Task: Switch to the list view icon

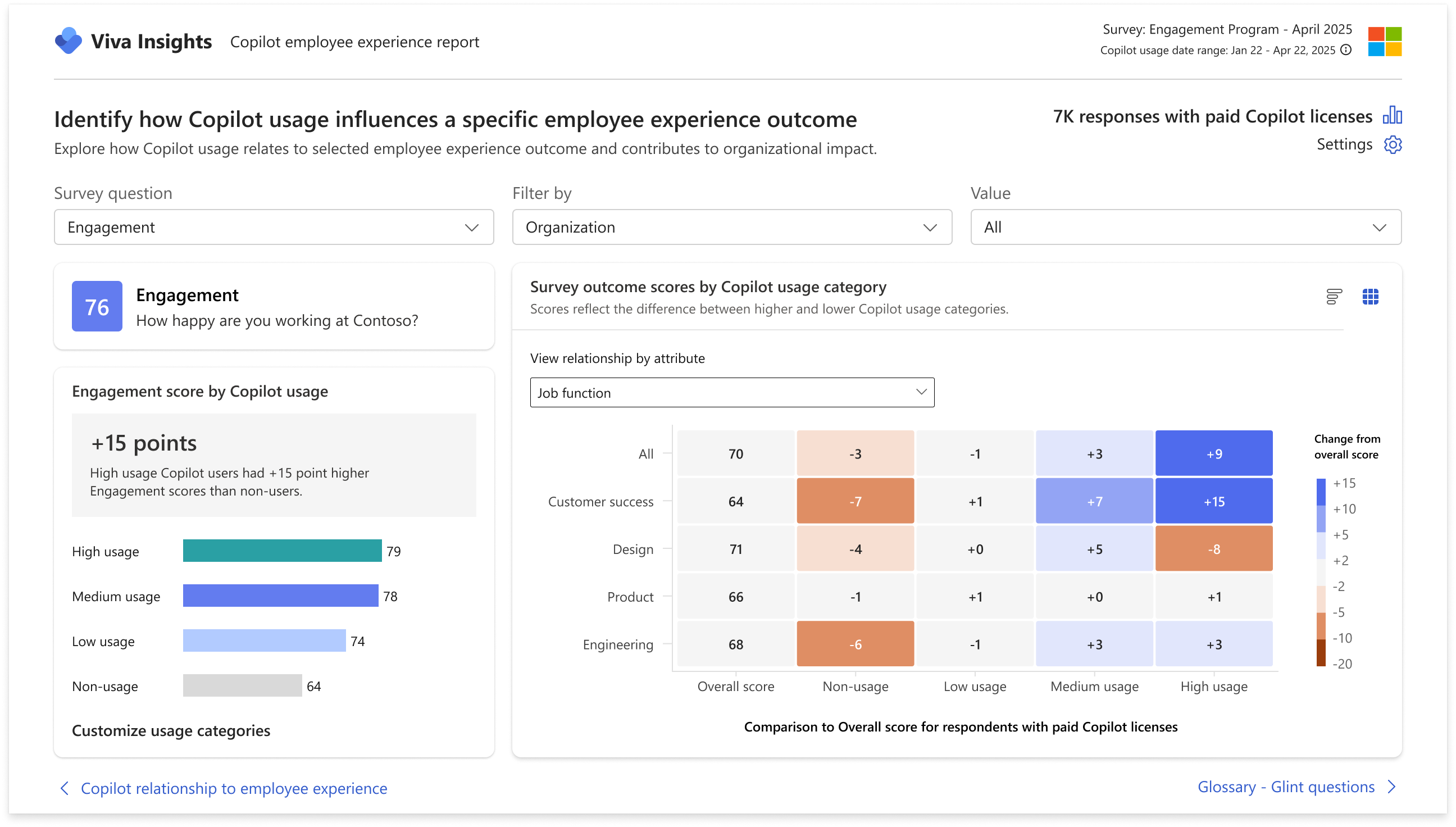Action: 1334,297
